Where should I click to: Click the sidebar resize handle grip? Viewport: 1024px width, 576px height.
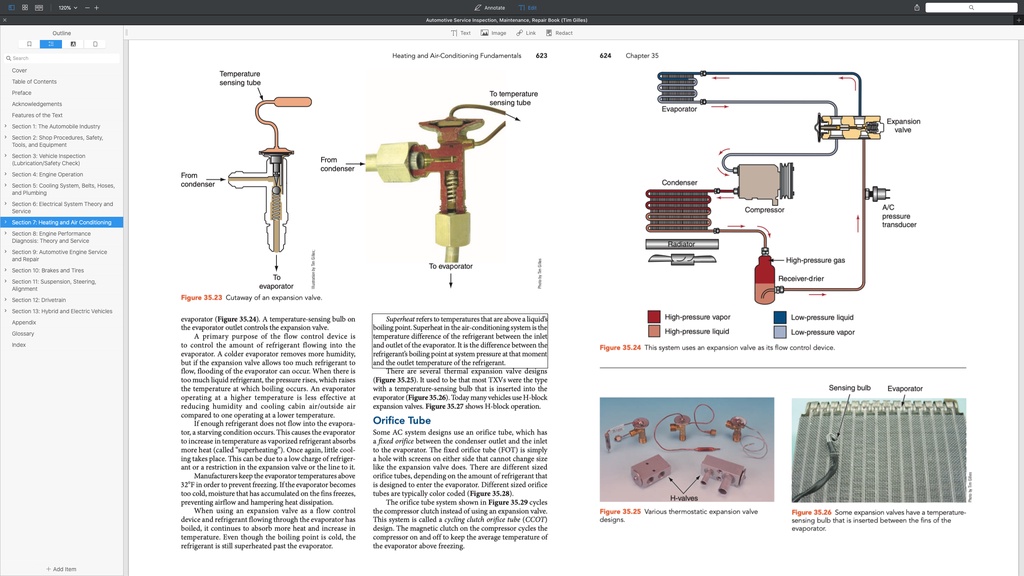coord(126,33)
